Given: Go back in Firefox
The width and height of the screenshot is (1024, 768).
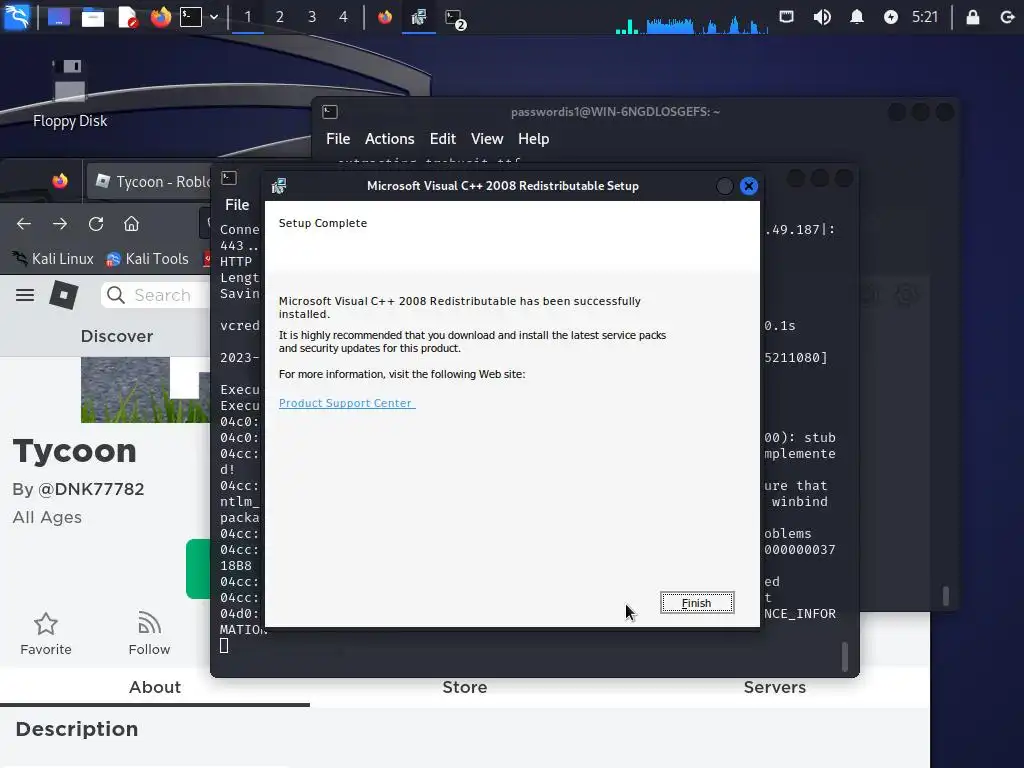Looking at the screenshot, I should 24,224.
